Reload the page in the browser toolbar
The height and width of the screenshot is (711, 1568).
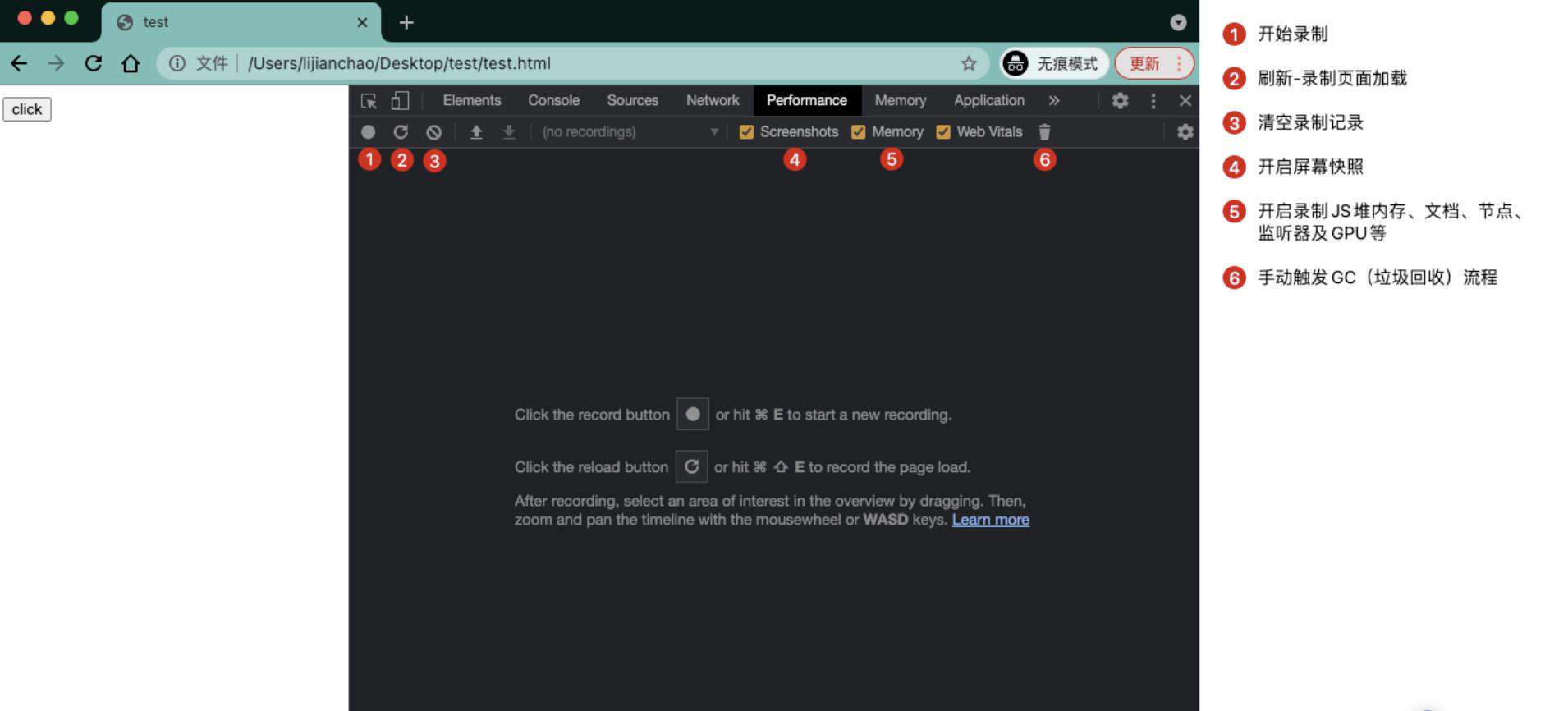tap(94, 63)
